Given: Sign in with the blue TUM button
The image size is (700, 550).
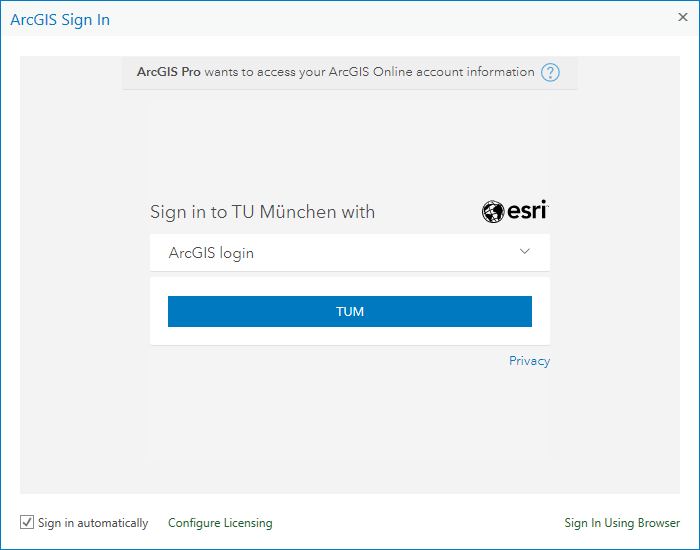Looking at the screenshot, I should pyautogui.click(x=350, y=311).
